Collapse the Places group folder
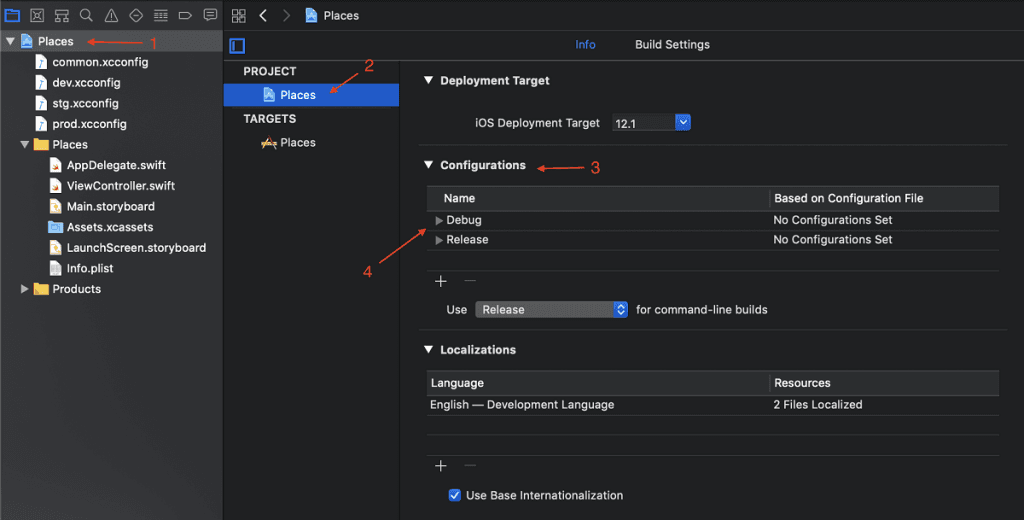This screenshot has width=1024, height=520. coord(24,144)
